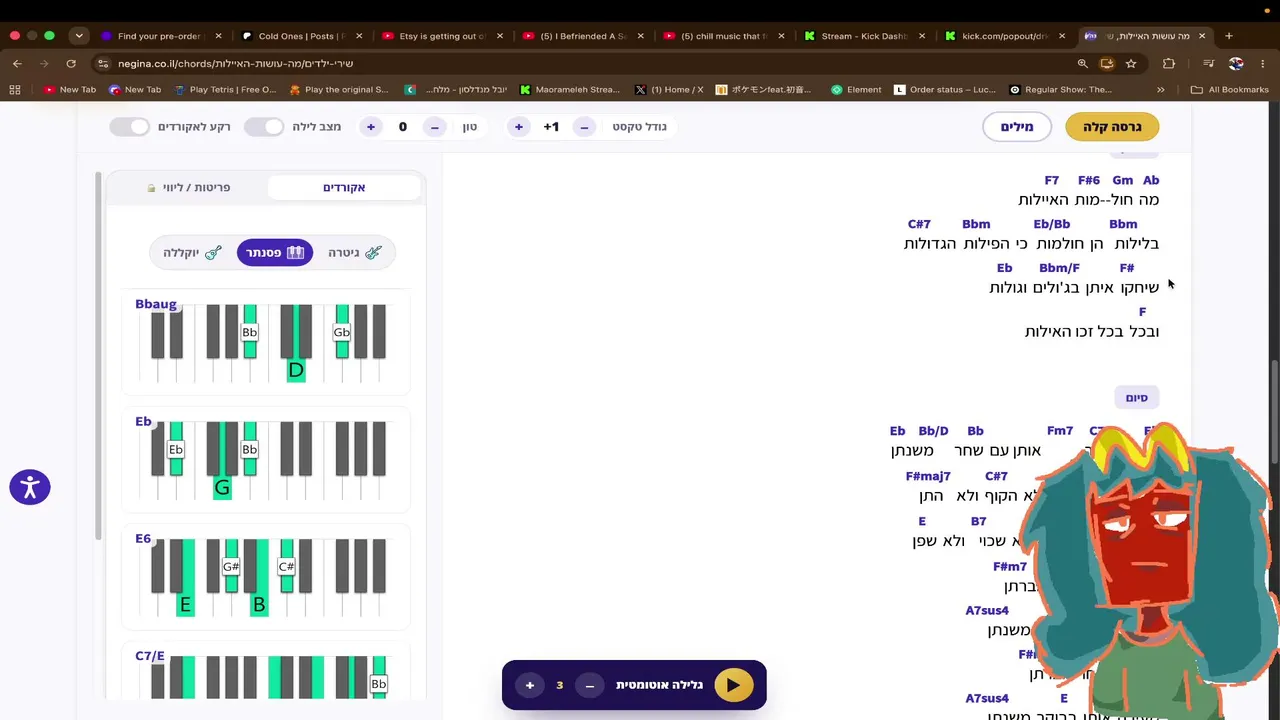Switch to the Stream - Kick Dashboard tab
This screenshot has height=720, width=1280.
(x=864, y=36)
